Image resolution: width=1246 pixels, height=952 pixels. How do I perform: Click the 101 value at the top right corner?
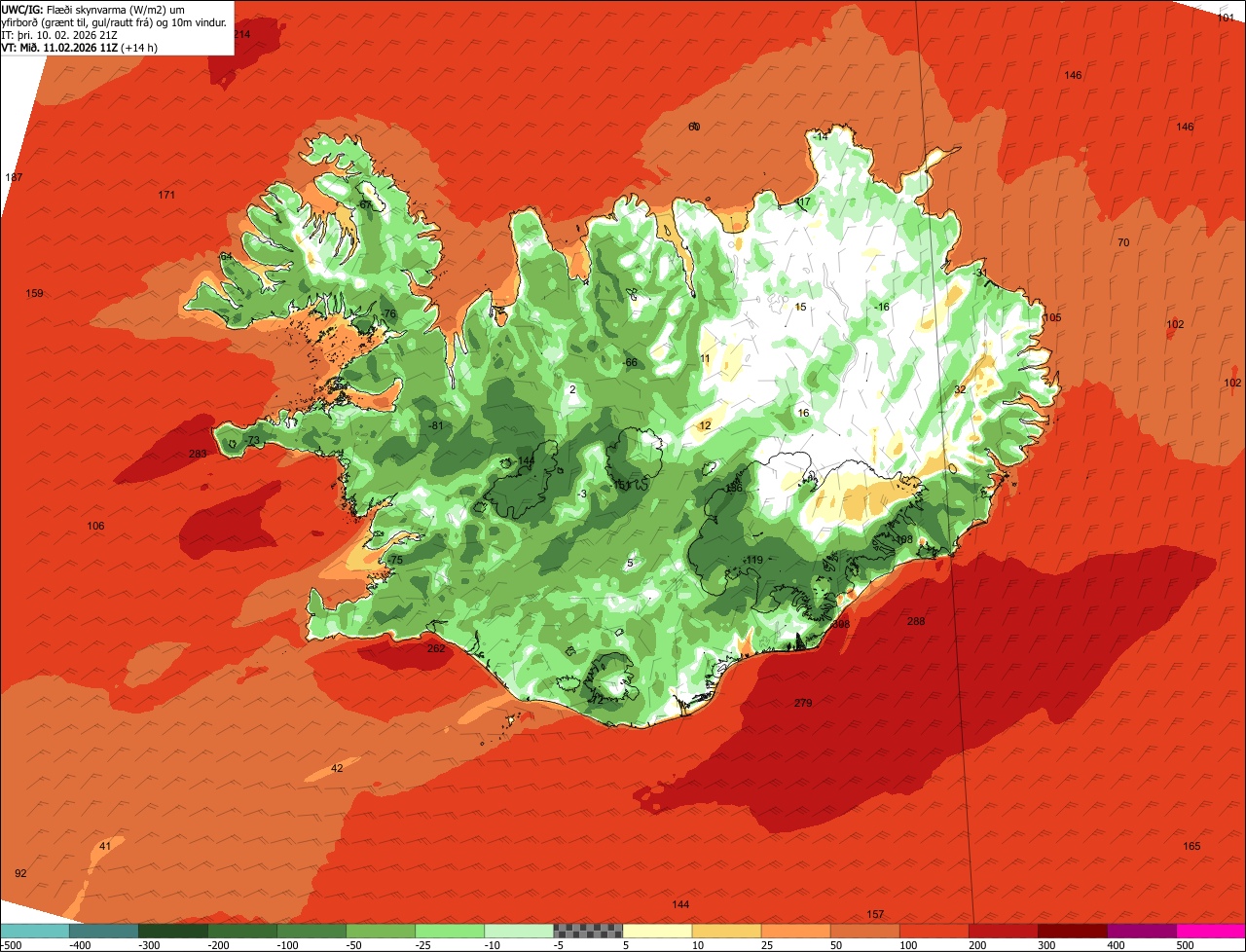[1227, 18]
